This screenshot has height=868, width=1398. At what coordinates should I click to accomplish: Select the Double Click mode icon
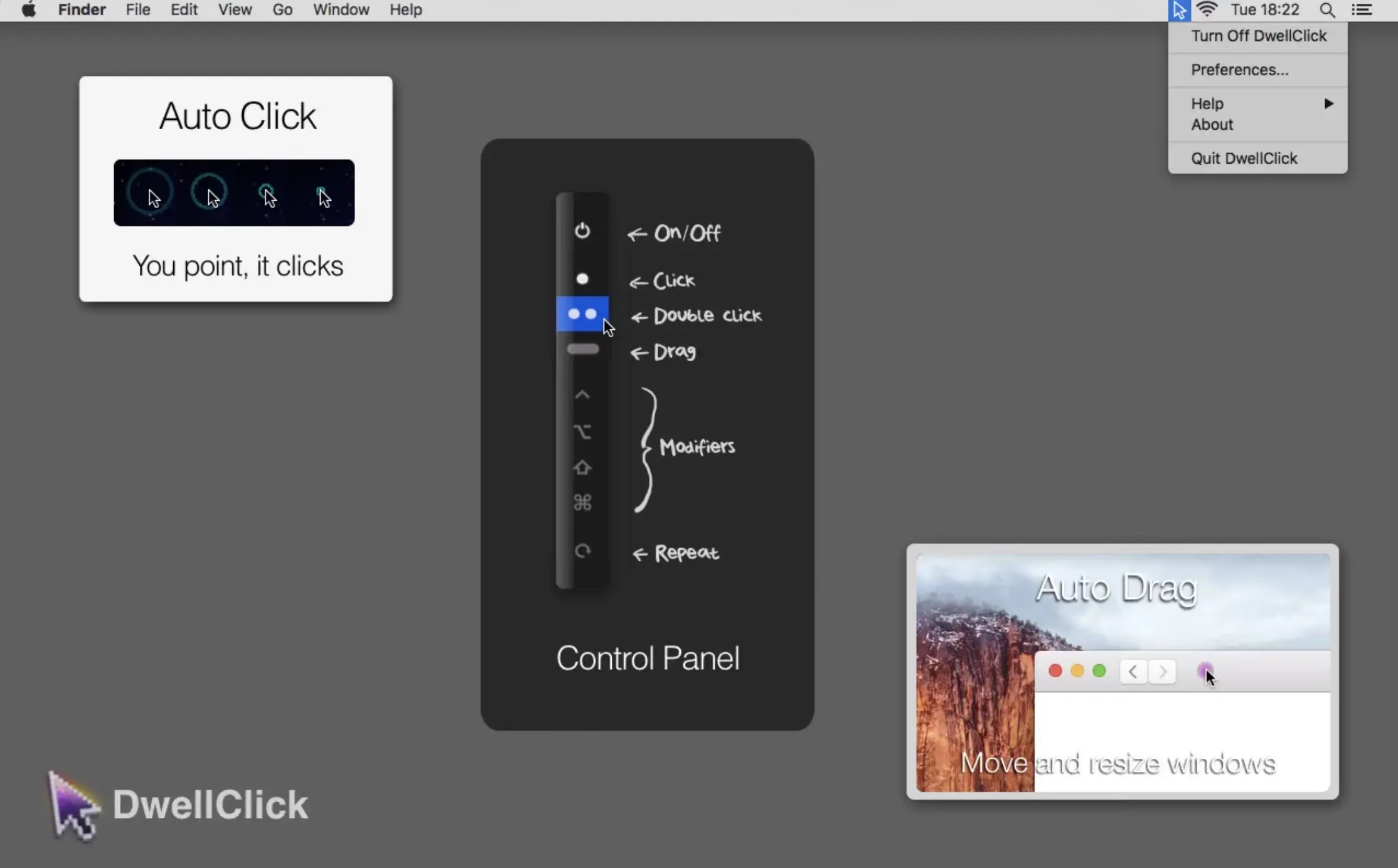(582, 314)
